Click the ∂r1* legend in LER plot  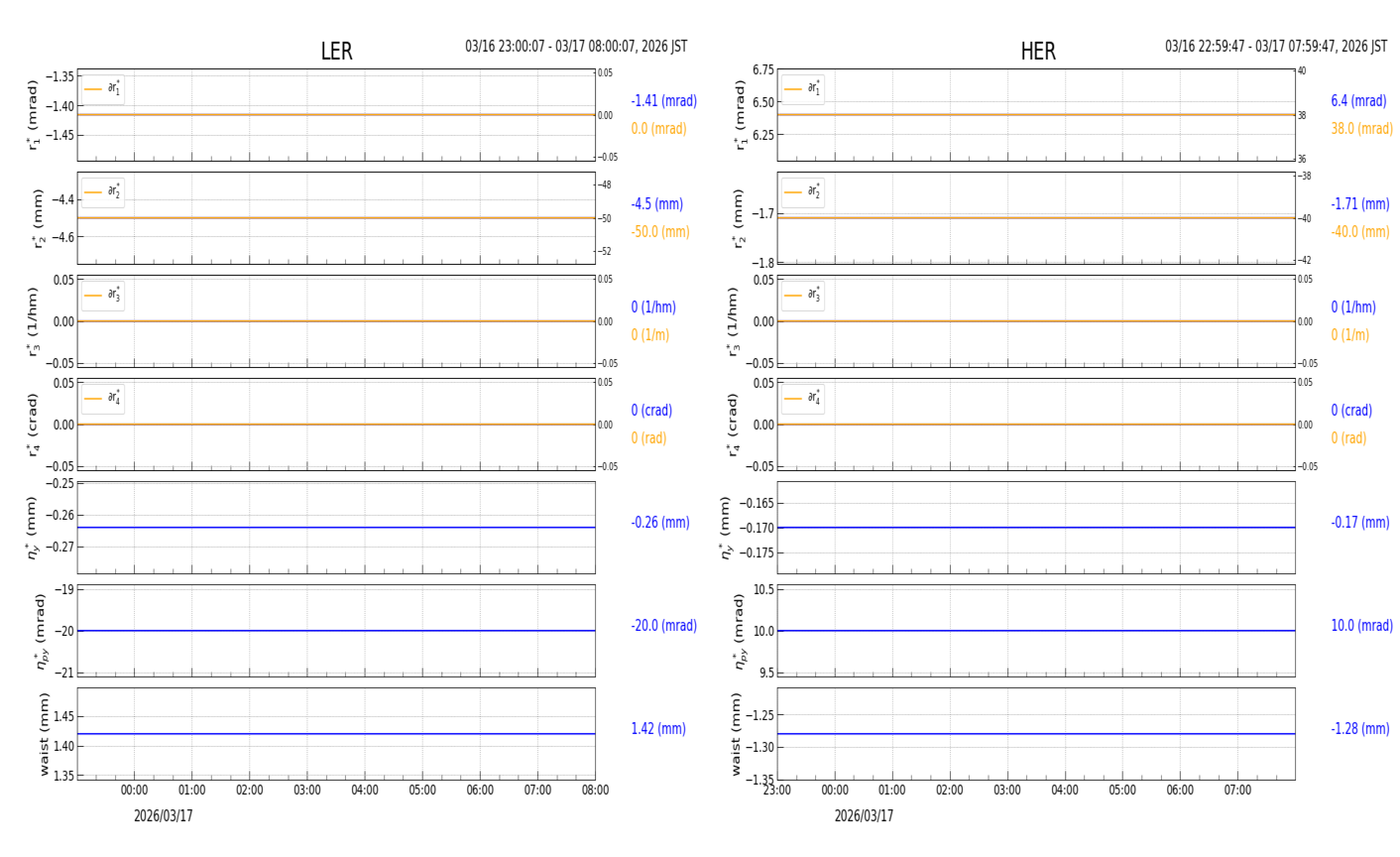pyautogui.click(x=103, y=89)
